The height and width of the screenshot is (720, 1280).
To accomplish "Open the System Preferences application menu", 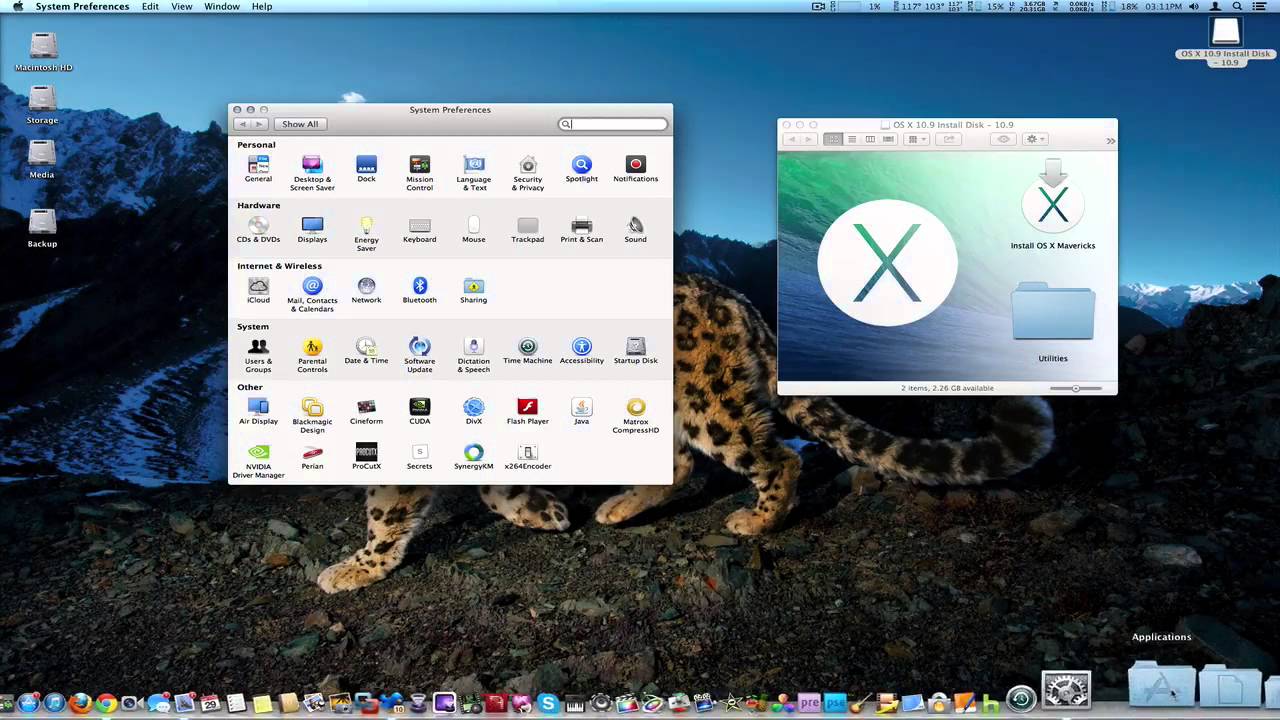I will click(82, 6).
